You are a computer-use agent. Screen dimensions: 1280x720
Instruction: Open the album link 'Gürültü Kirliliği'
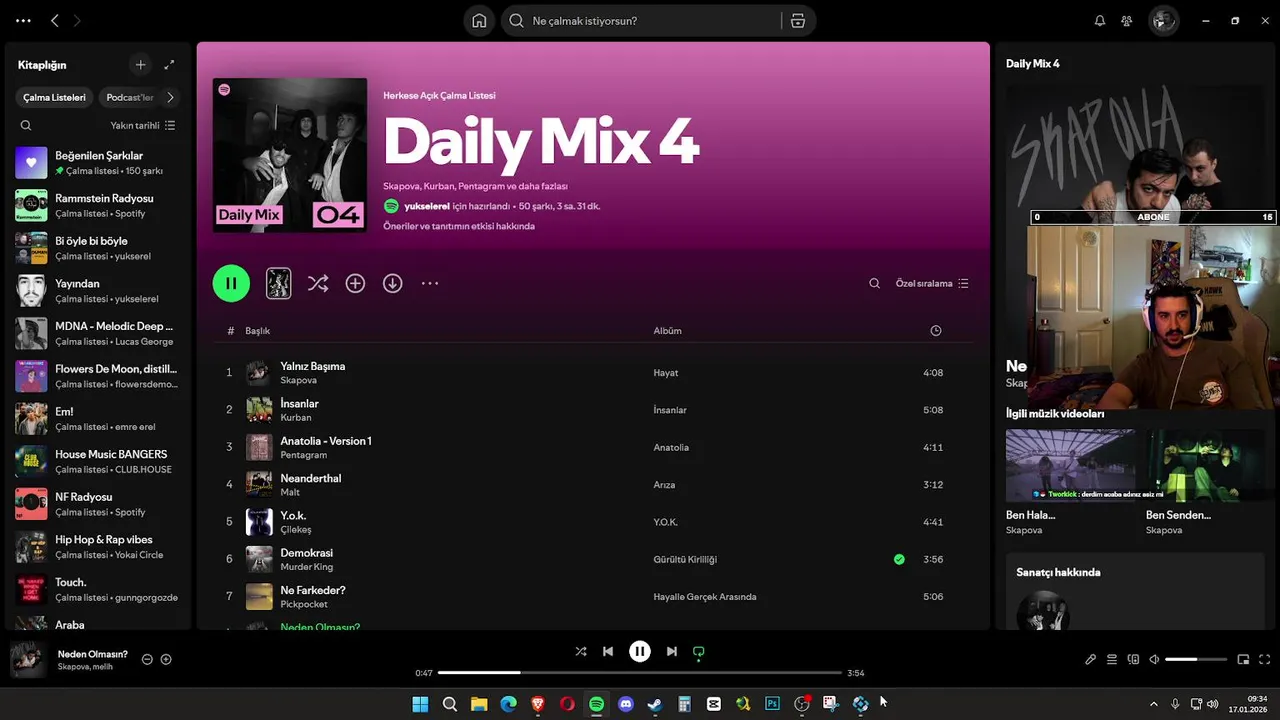685,559
